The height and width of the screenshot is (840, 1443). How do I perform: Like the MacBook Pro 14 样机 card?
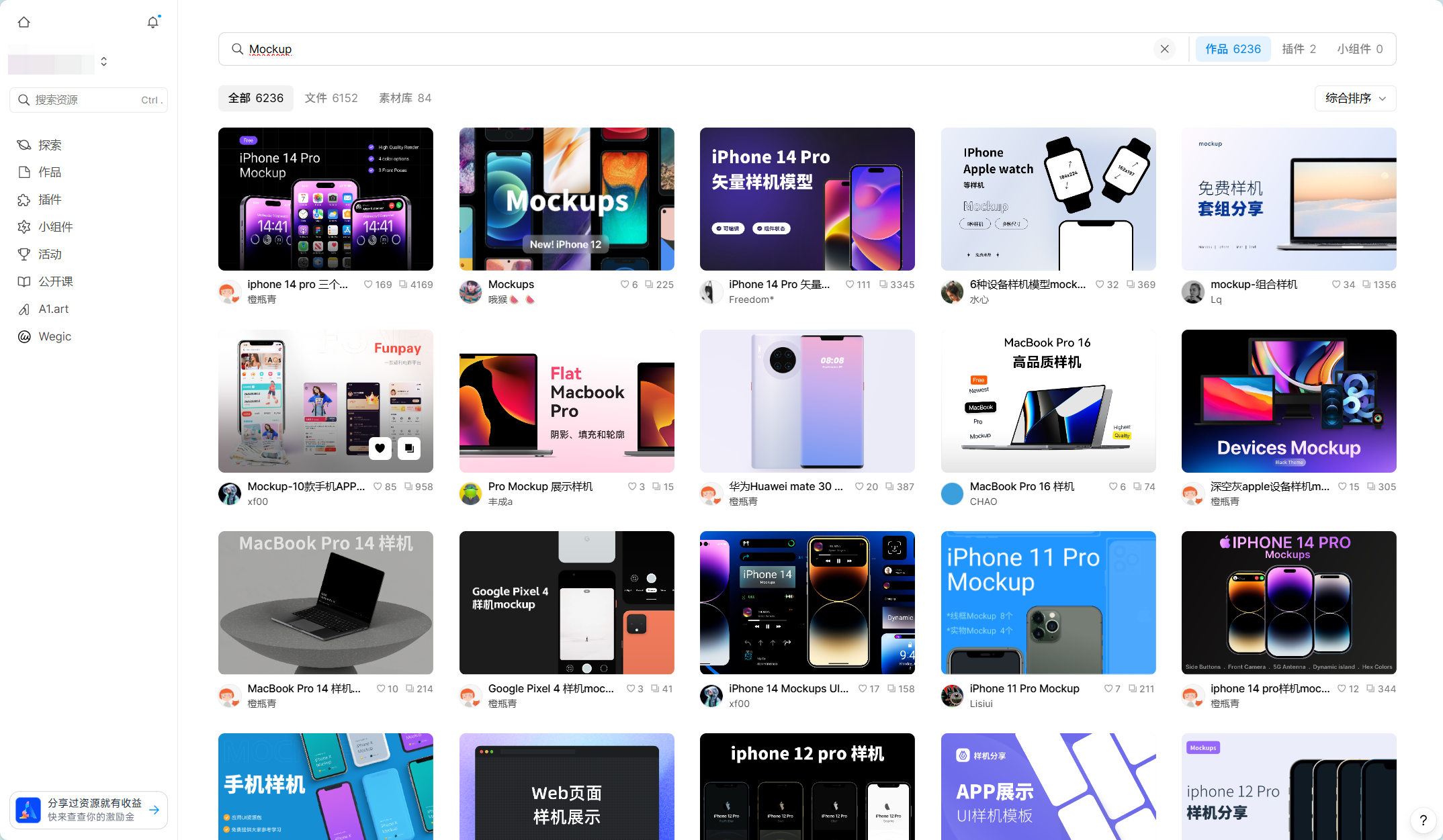[x=381, y=689]
